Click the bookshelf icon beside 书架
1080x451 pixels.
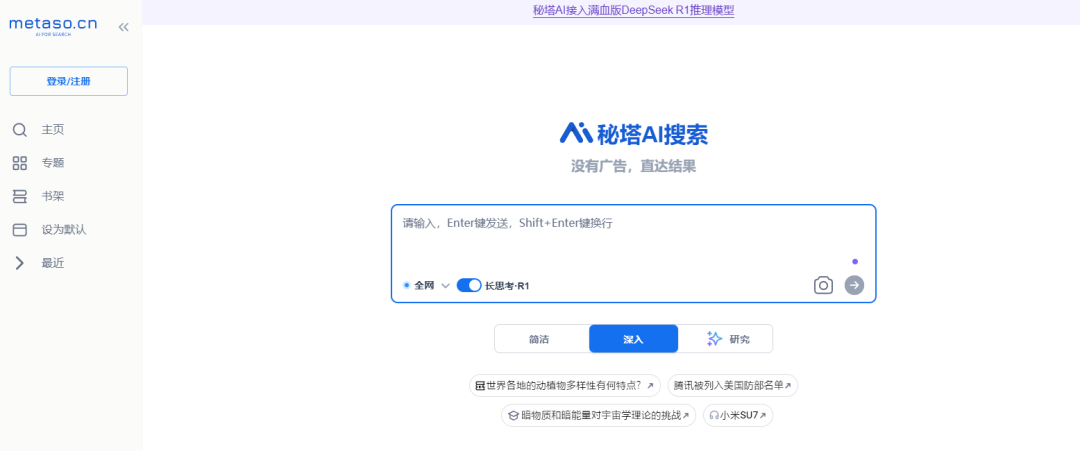click(20, 197)
